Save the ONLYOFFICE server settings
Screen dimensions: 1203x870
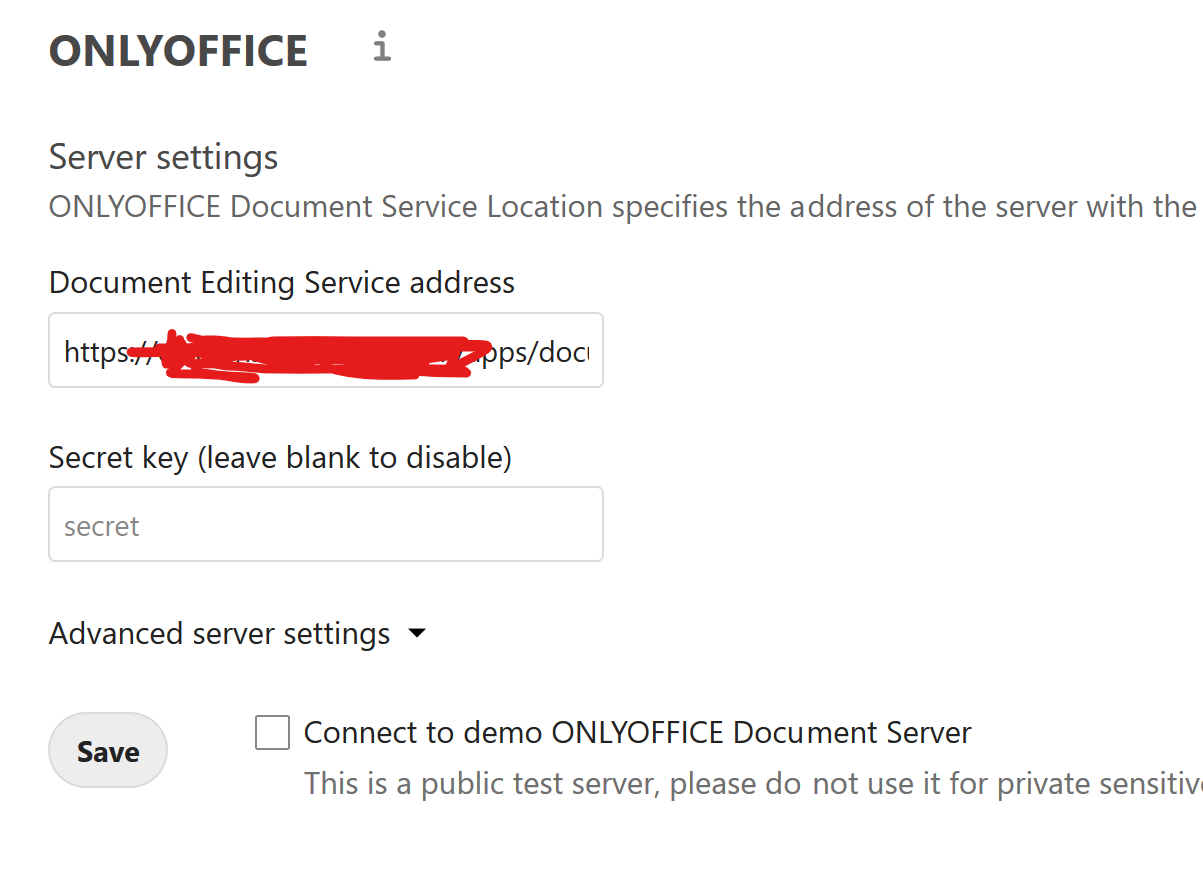click(108, 751)
